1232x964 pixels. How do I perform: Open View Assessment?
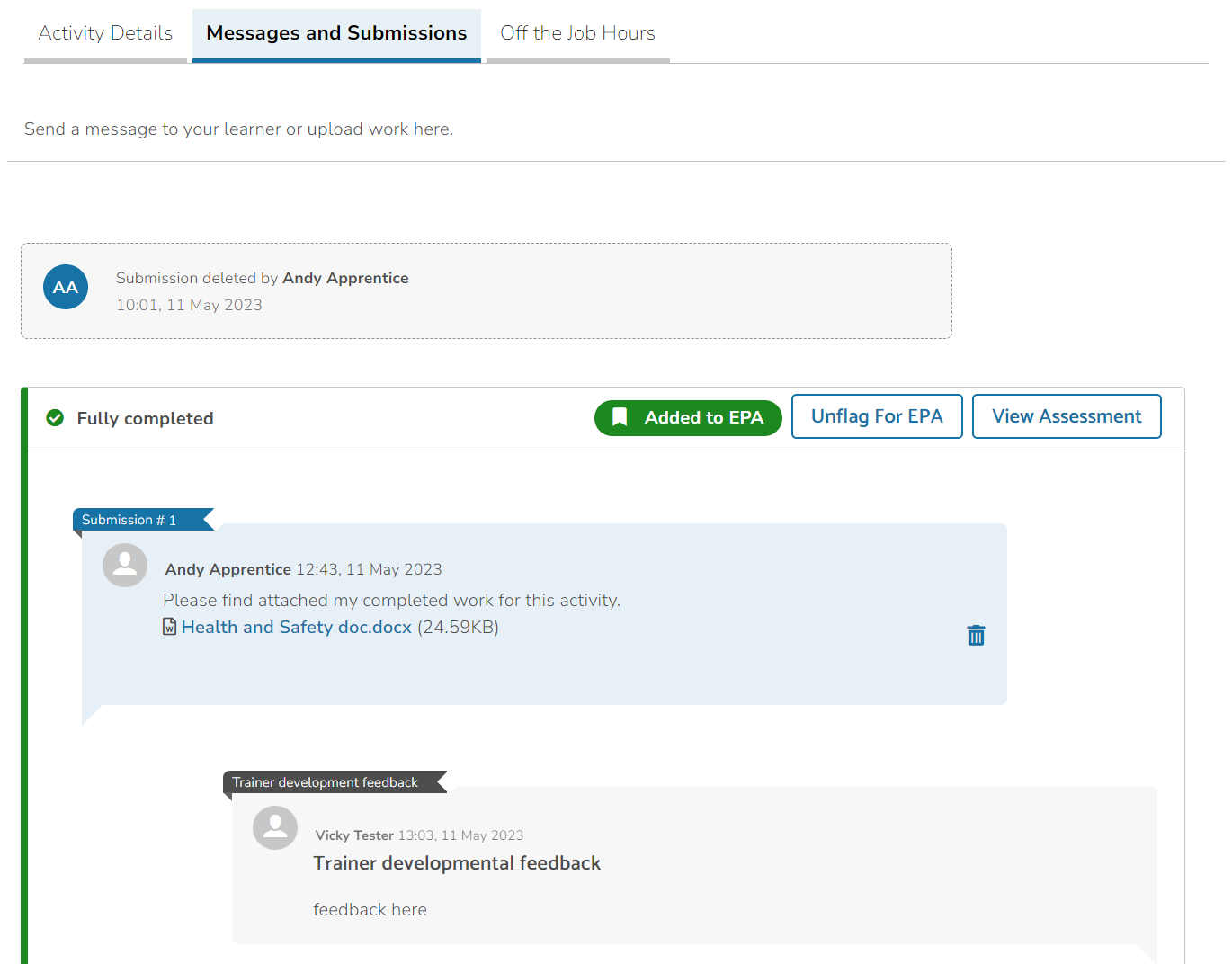click(1067, 416)
